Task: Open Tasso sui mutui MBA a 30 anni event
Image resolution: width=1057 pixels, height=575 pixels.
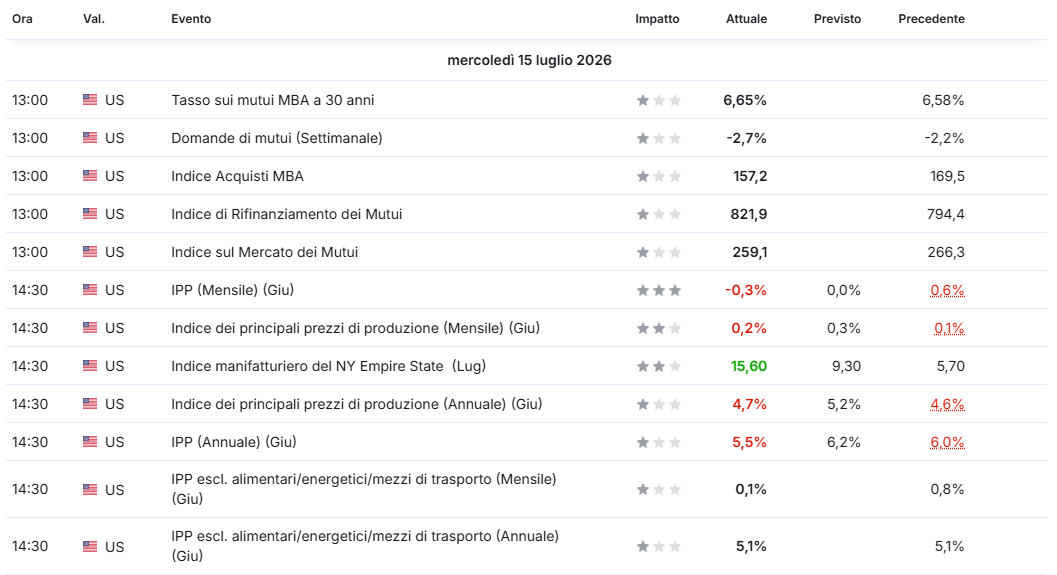Action: (272, 100)
